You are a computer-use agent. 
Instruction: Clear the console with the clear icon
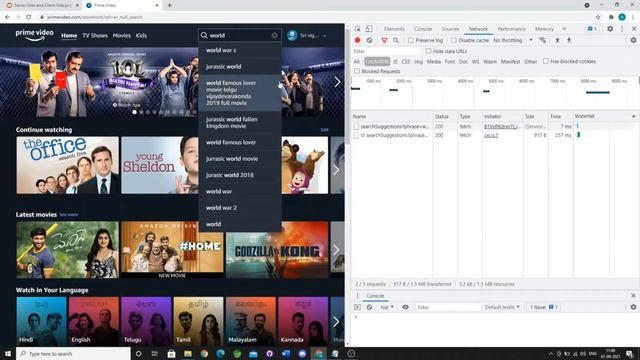click(369, 307)
